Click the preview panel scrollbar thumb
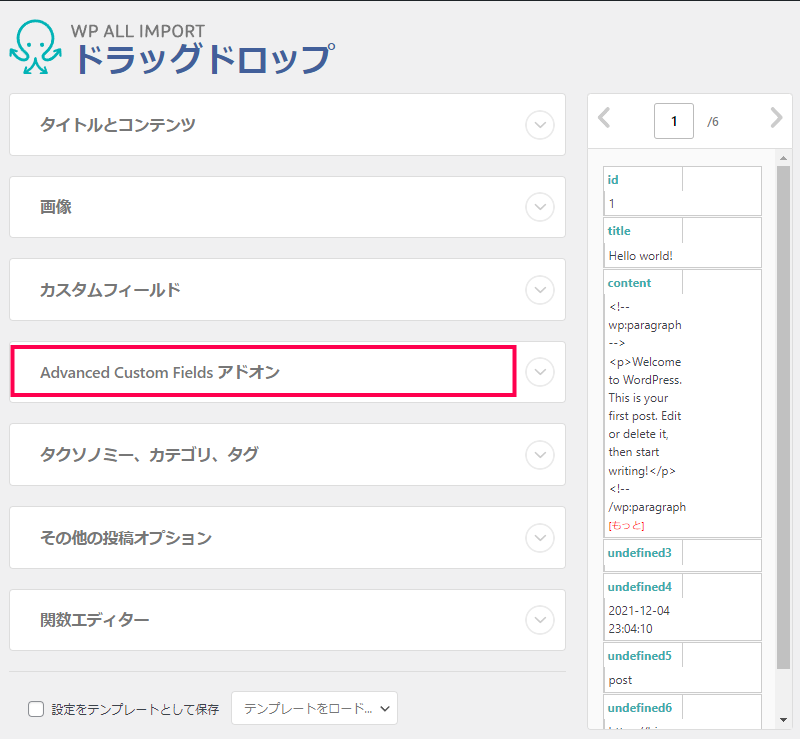Viewport: 800px width, 739px height. click(783, 417)
